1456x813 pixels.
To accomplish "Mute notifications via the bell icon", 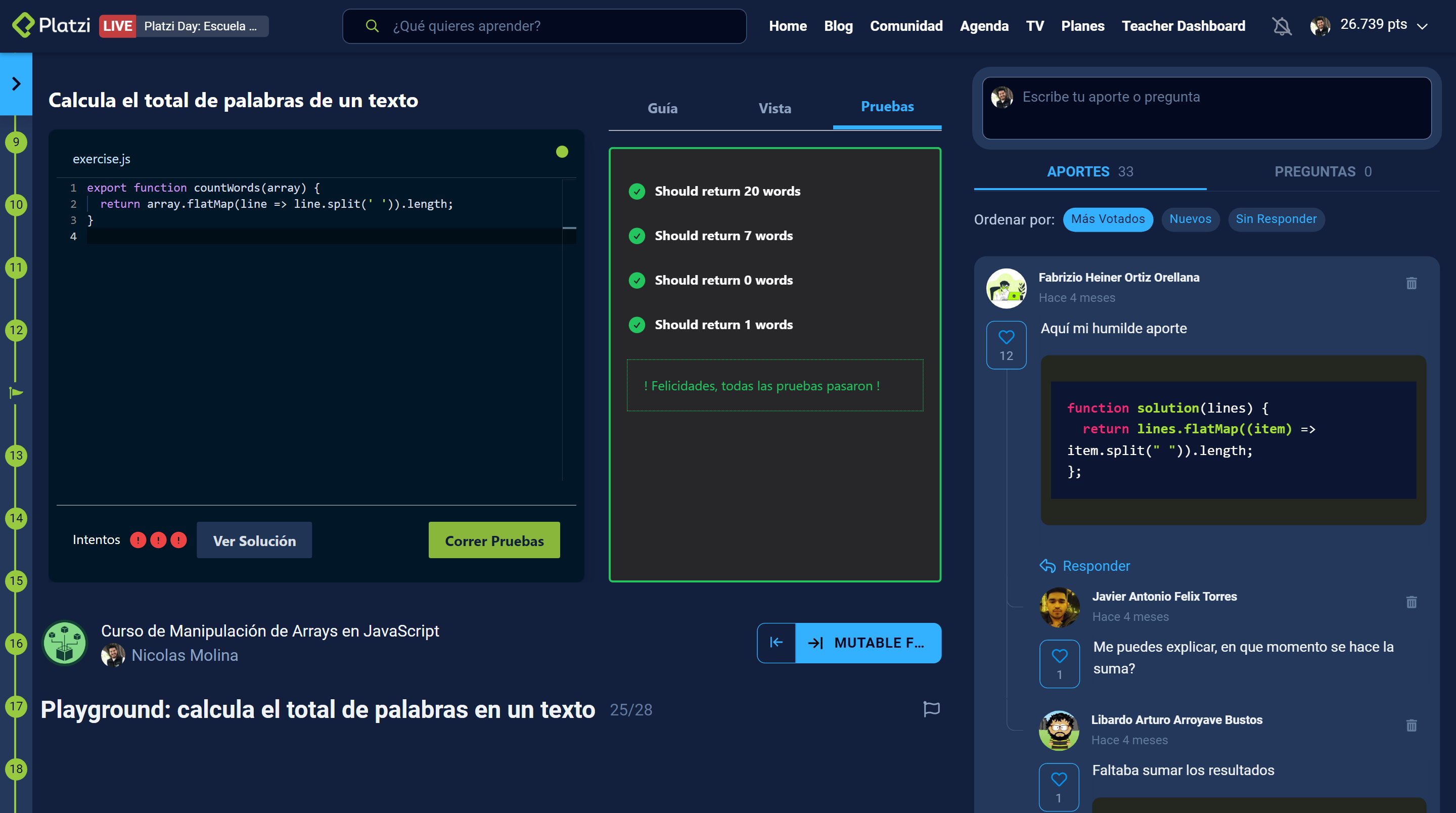I will [1282, 25].
